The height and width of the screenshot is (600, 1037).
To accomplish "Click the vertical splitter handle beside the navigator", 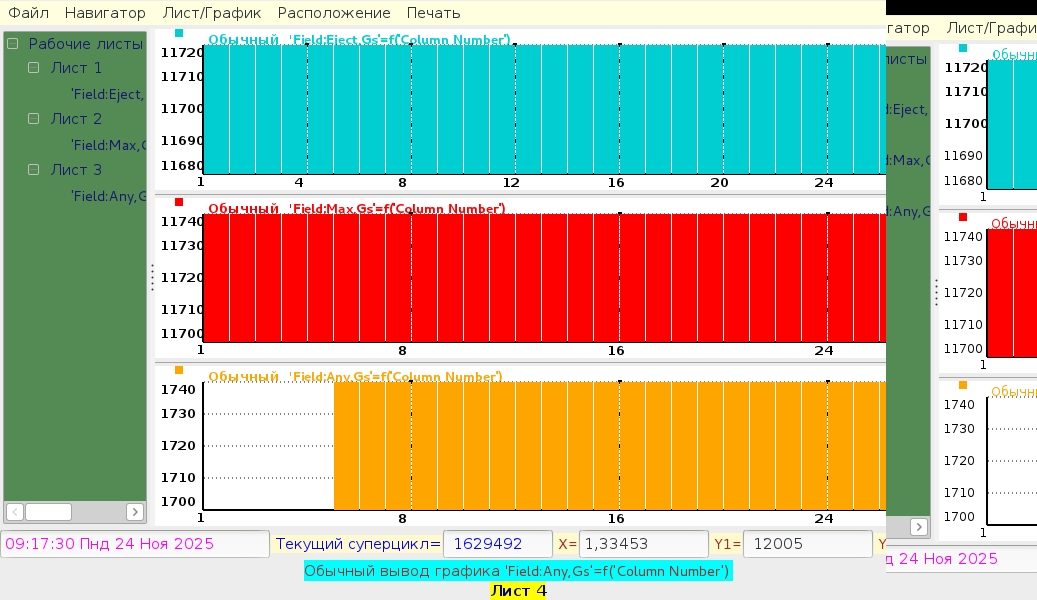I will point(152,277).
